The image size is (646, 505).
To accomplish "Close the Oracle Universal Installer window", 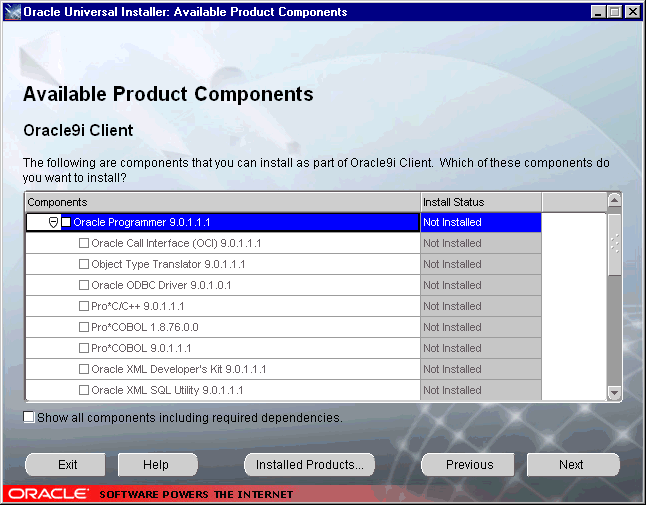I will (633, 12).
